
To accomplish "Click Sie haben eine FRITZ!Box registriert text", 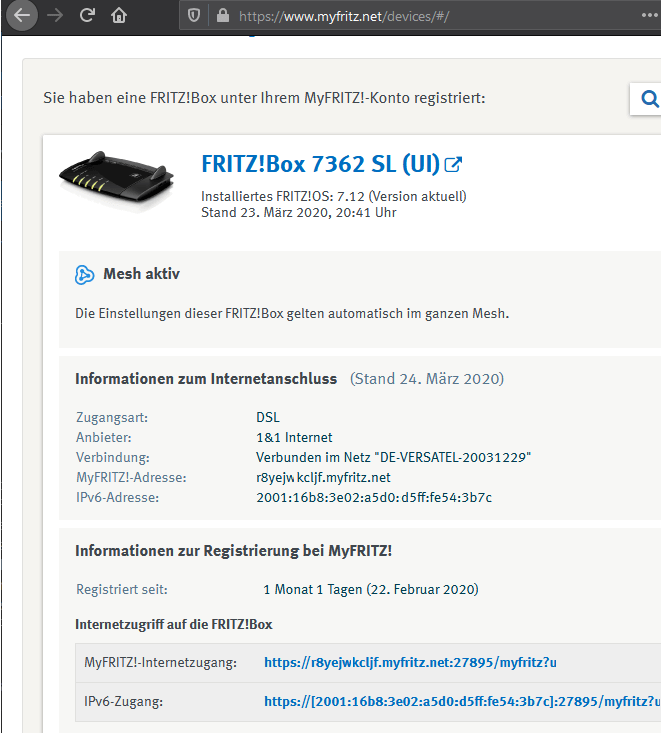I will click(x=264, y=98).
